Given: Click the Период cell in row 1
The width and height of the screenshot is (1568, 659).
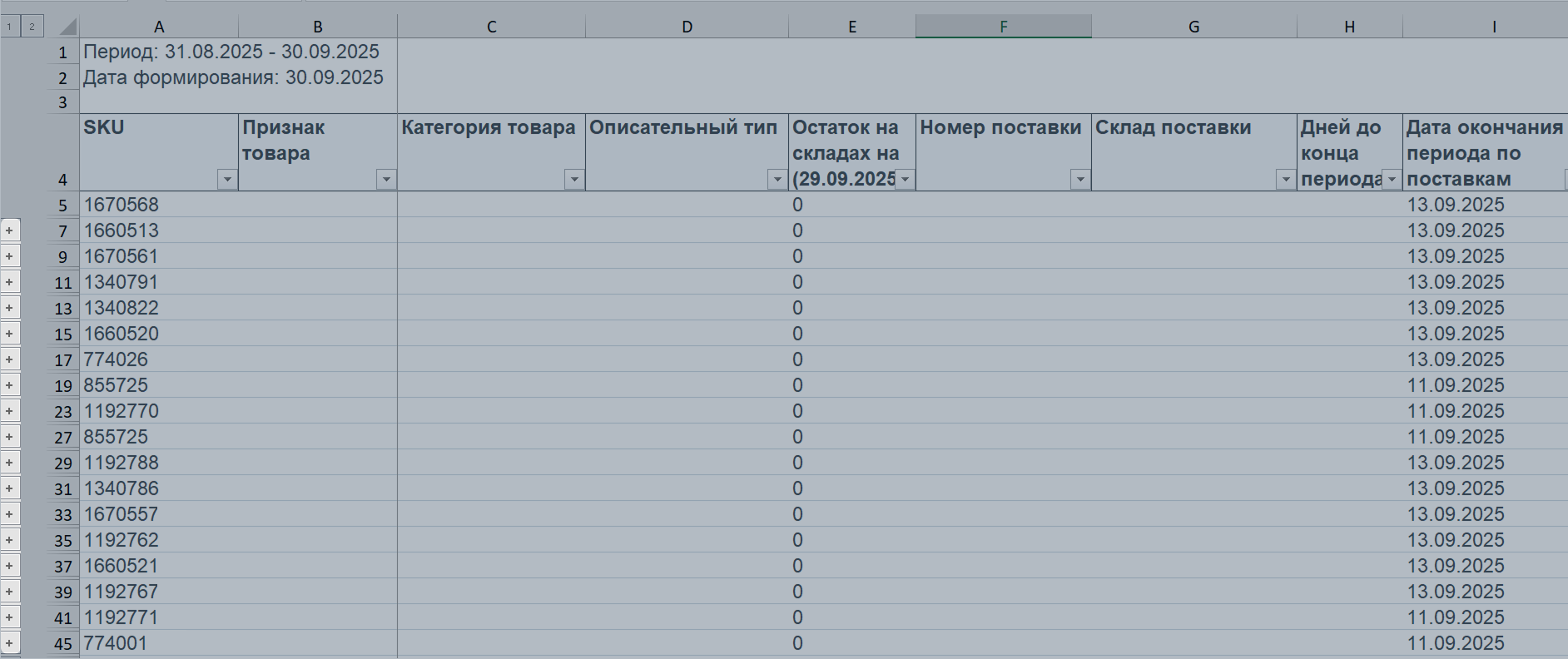Looking at the screenshot, I should 231,52.
